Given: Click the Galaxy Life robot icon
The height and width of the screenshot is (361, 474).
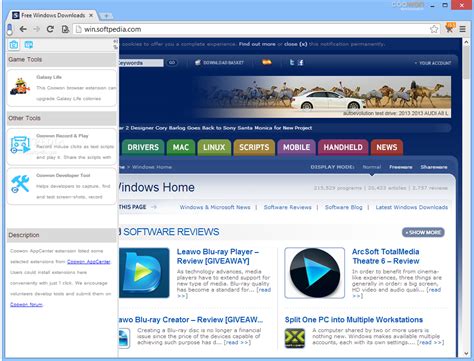Looking at the screenshot, I should (20, 86).
